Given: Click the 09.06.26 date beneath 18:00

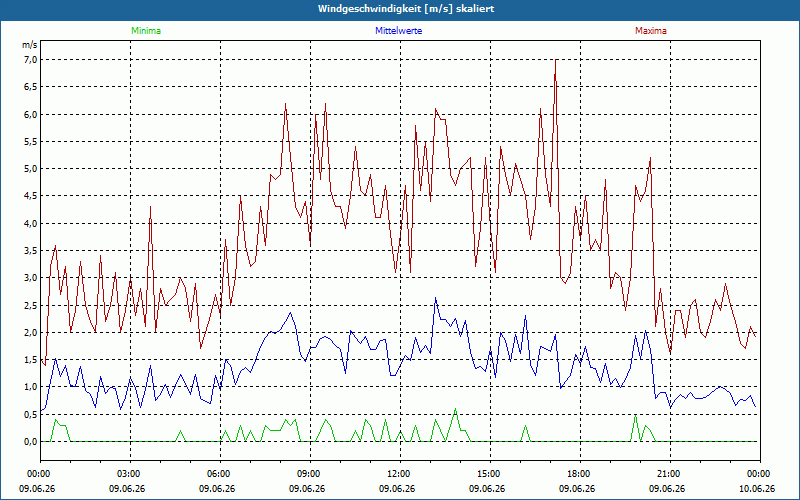Looking at the screenshot, I should click(x=577, y=488).
